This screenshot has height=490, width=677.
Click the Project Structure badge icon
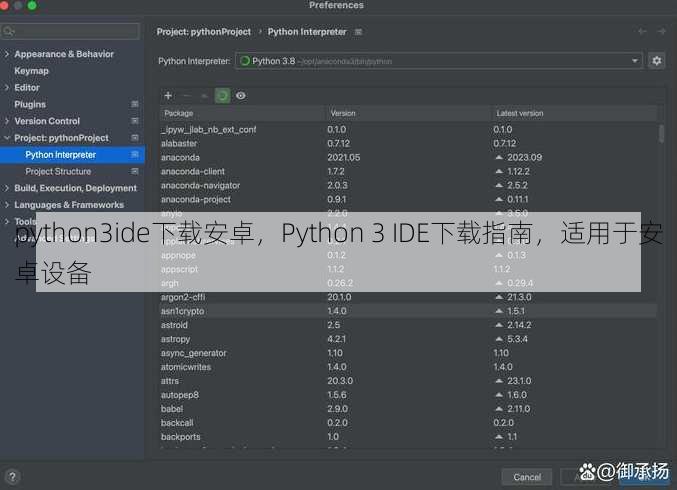coord(135,171)
